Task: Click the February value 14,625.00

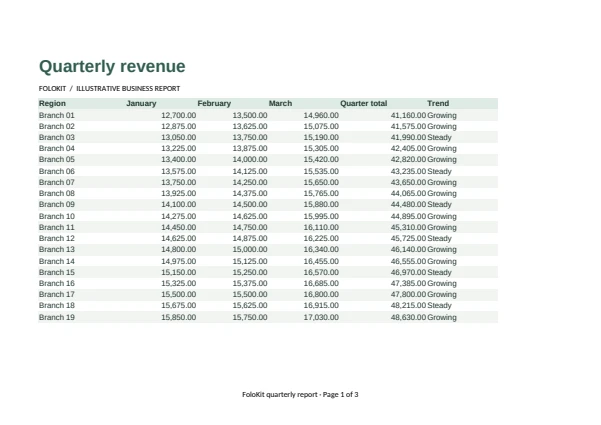Action: click(250, 217)
